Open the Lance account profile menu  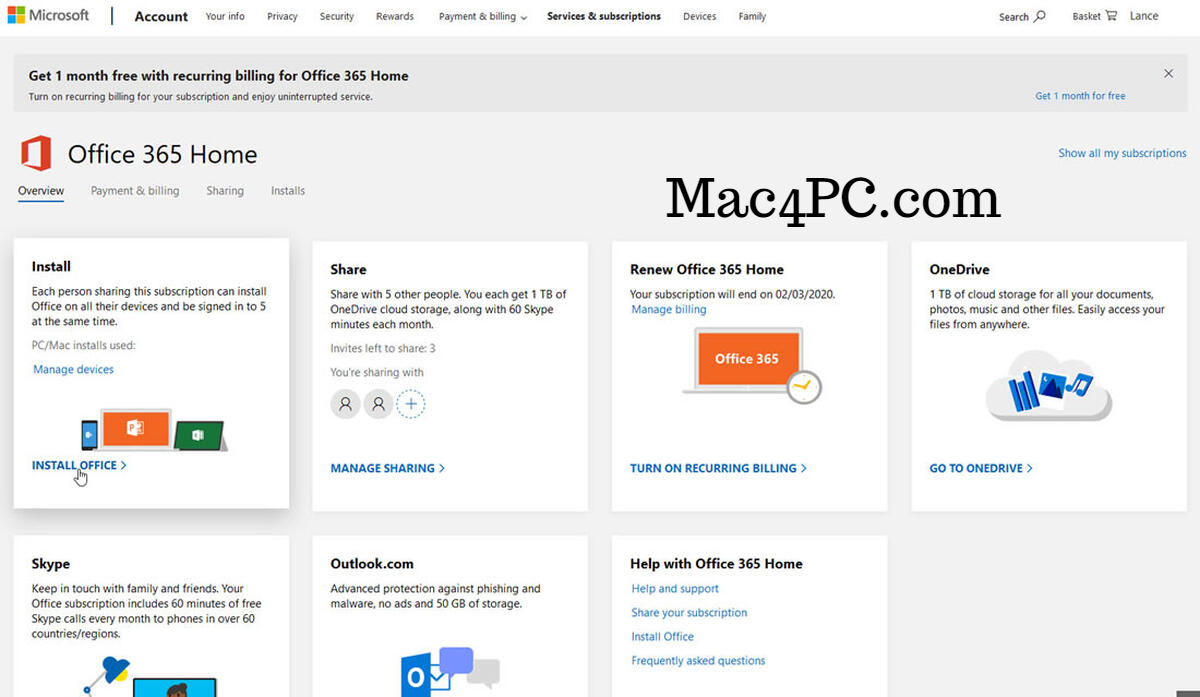click(1144, 16)
